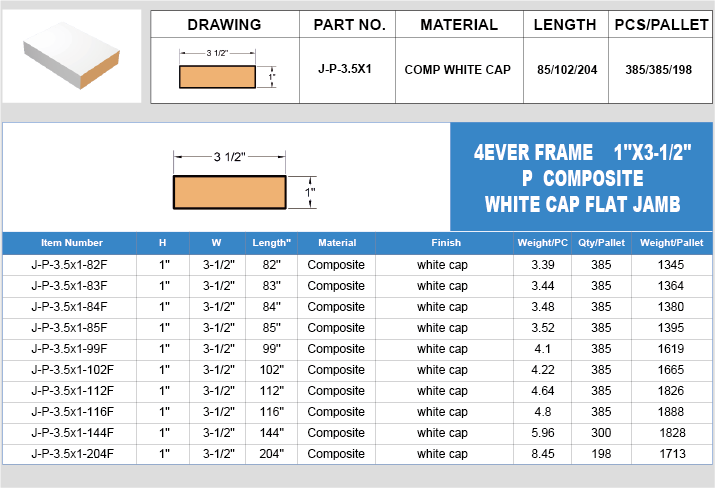715x488 pixels.
Task: Click the 99" length cell
Action: pos(271,348)
